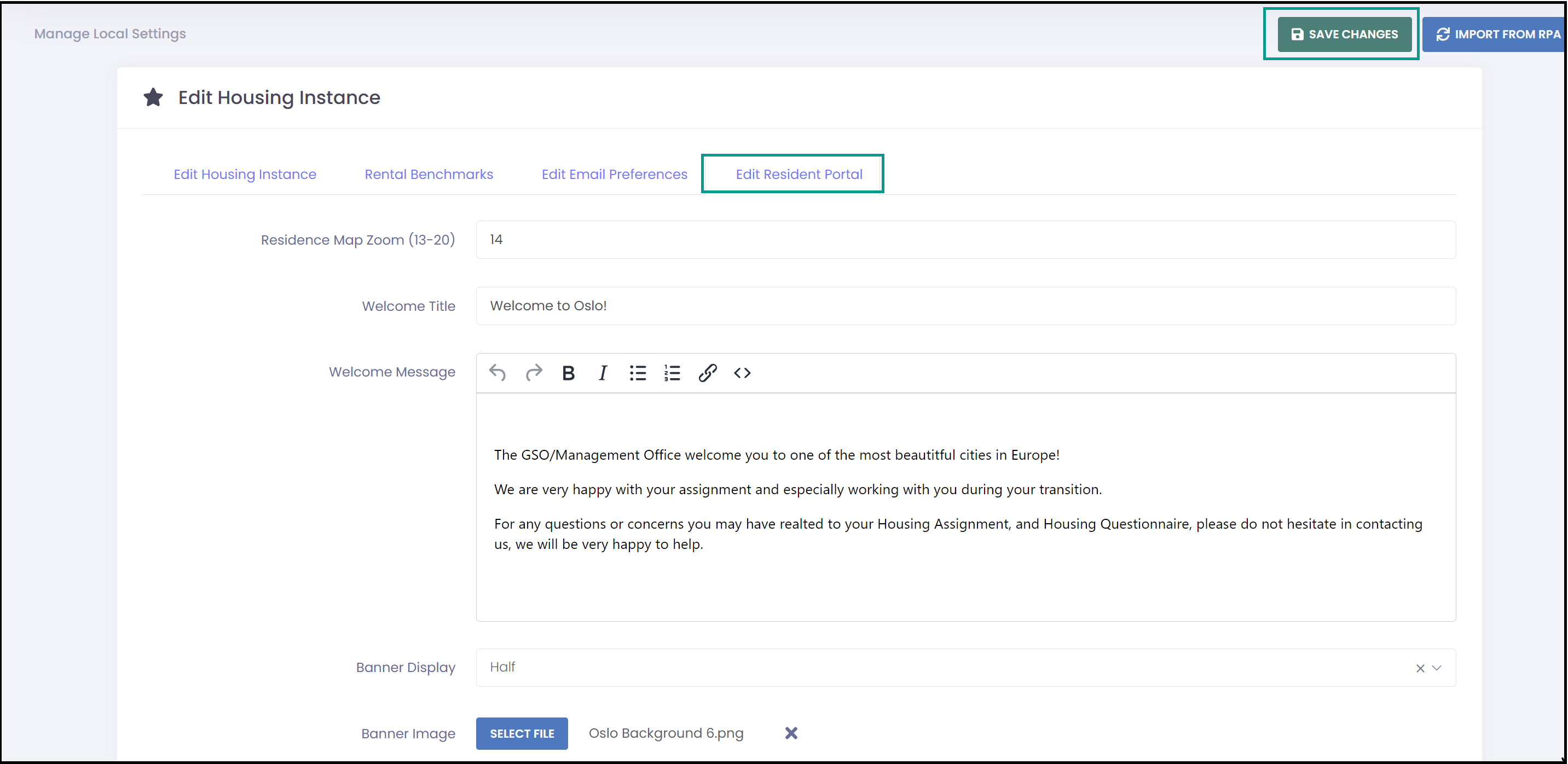
Task: Click the Welcome Title label
Action: click(x=408, y=306)
